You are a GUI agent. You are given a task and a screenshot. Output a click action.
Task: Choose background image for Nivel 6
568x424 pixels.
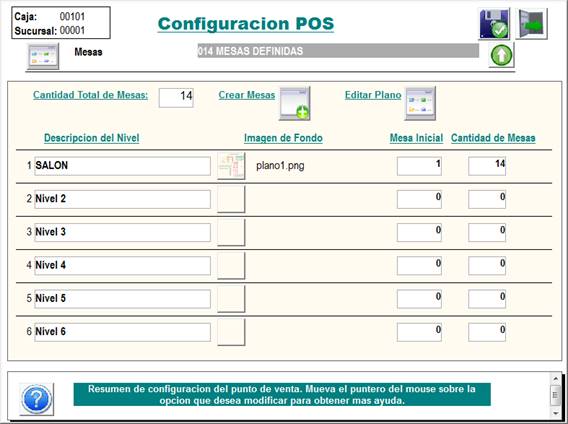click(x=231, y=332)
